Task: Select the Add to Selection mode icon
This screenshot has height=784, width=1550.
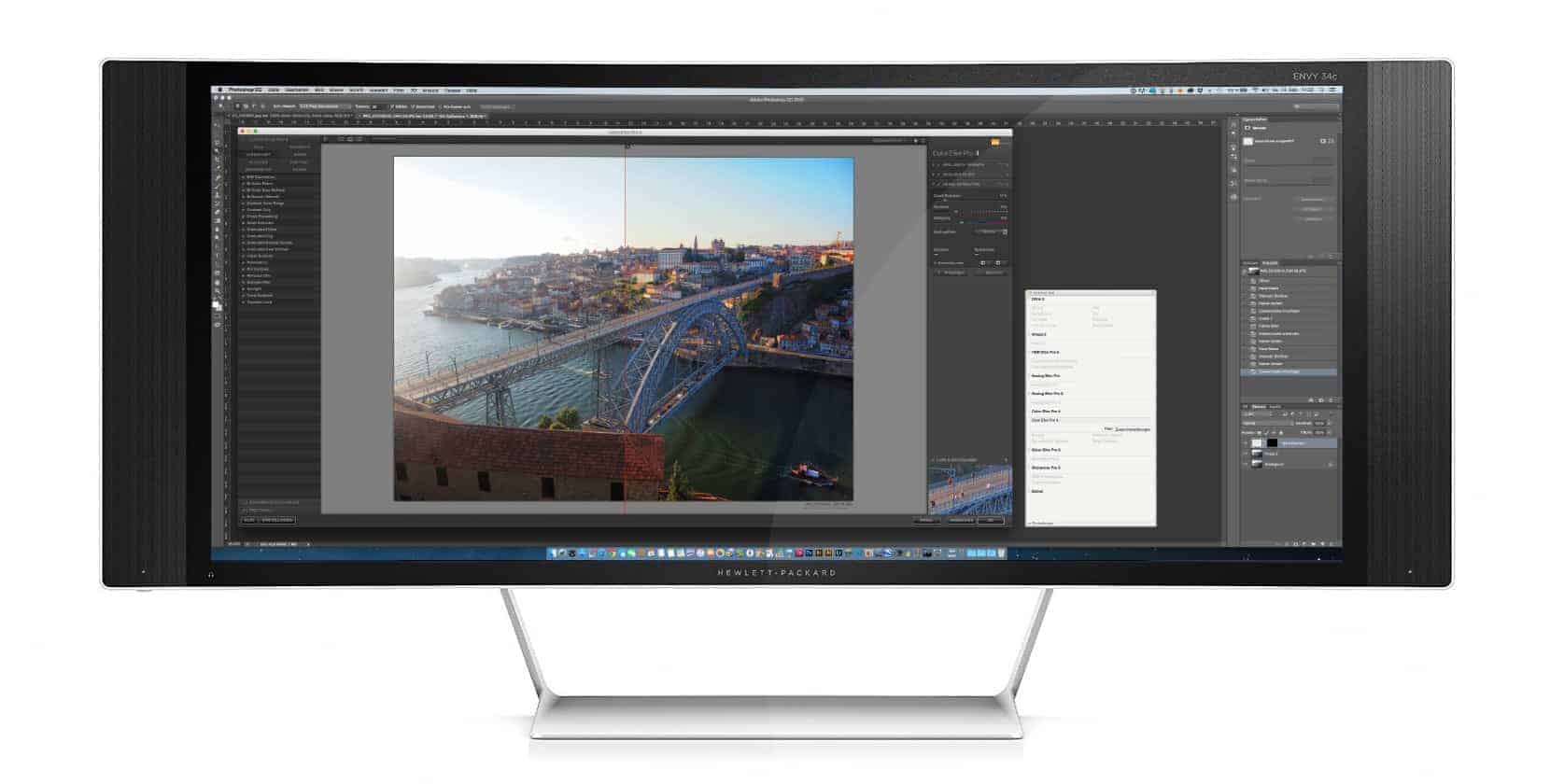Action: coord(246,106)
